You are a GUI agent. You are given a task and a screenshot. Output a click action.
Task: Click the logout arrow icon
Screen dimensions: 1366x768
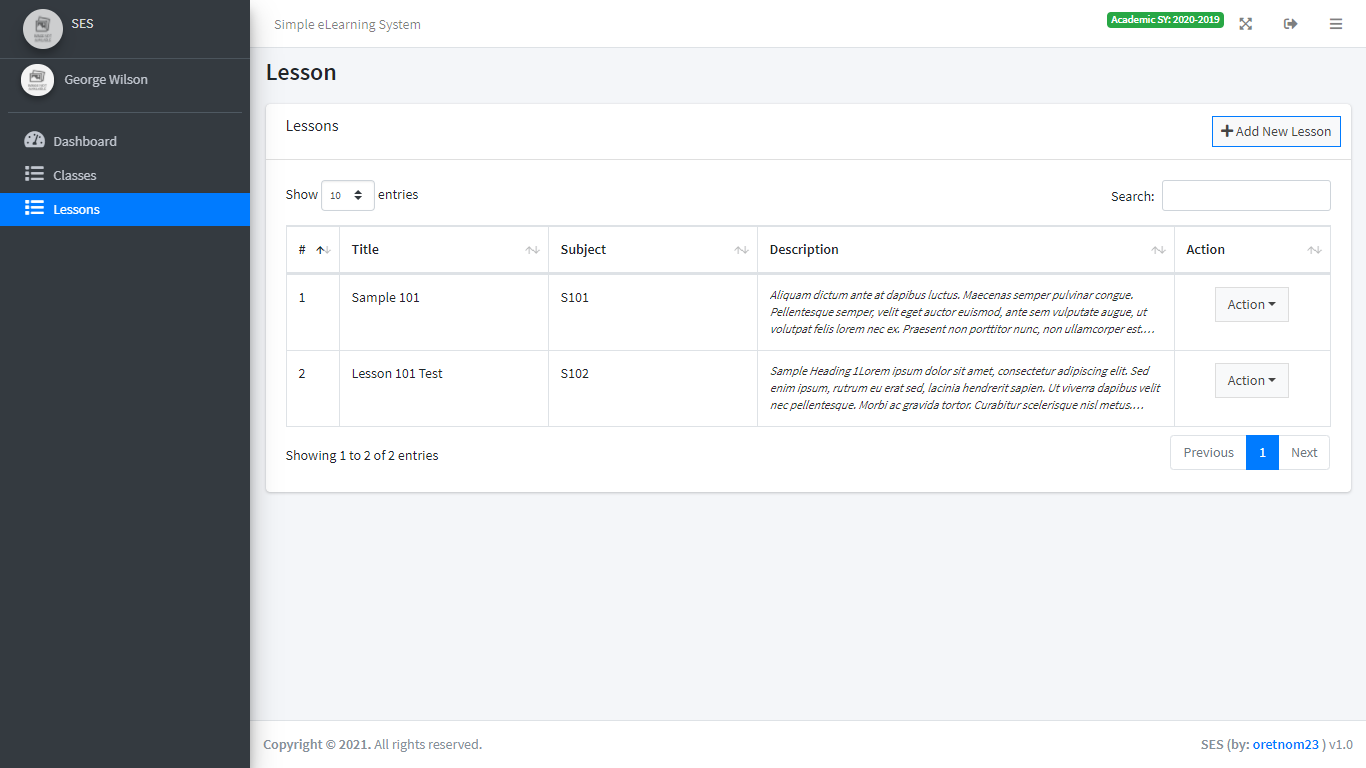coord(1291,24)
